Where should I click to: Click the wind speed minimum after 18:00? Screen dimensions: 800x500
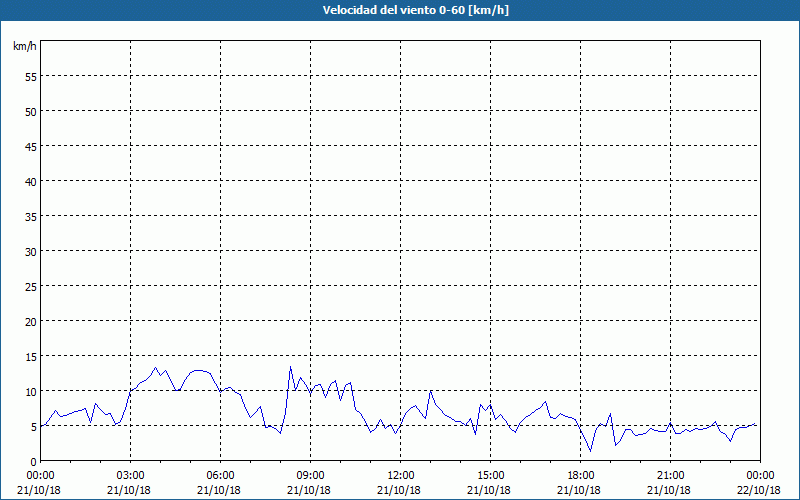pos(590,451)
